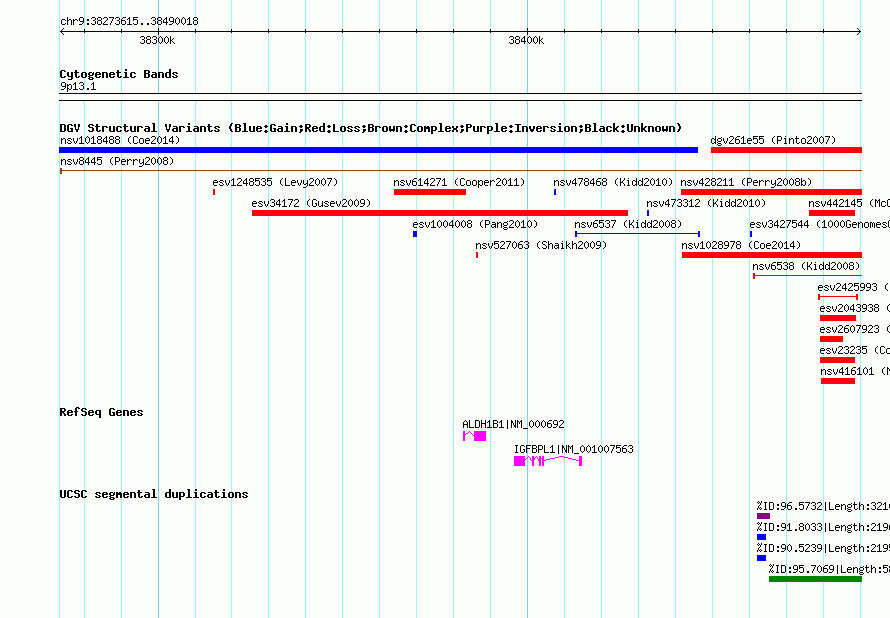
Task: Click the 9p13.1 cytogenetic band label
Action: pos(78,86)
